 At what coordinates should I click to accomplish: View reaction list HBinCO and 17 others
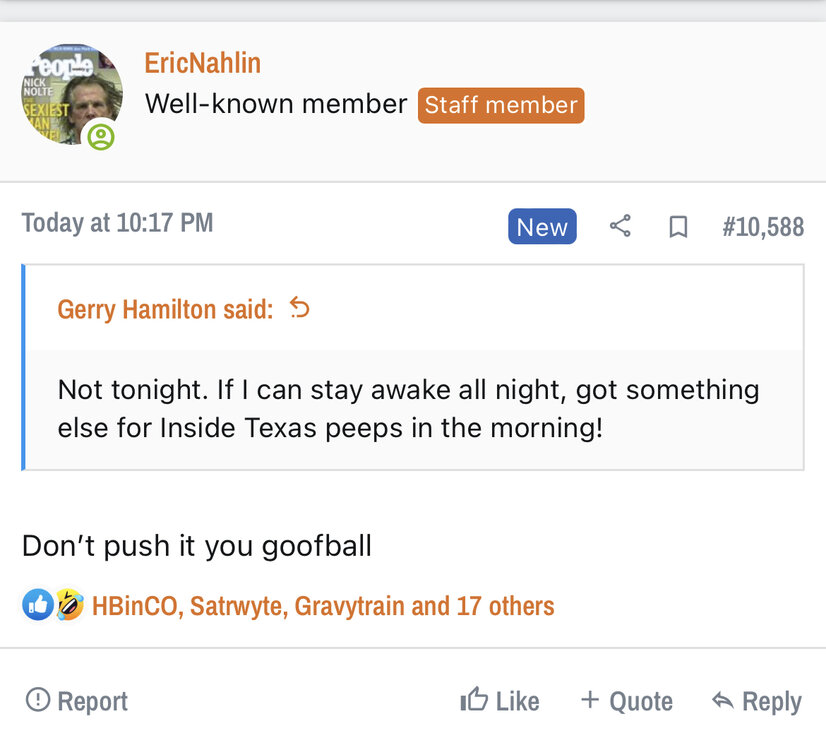[322, 605]
